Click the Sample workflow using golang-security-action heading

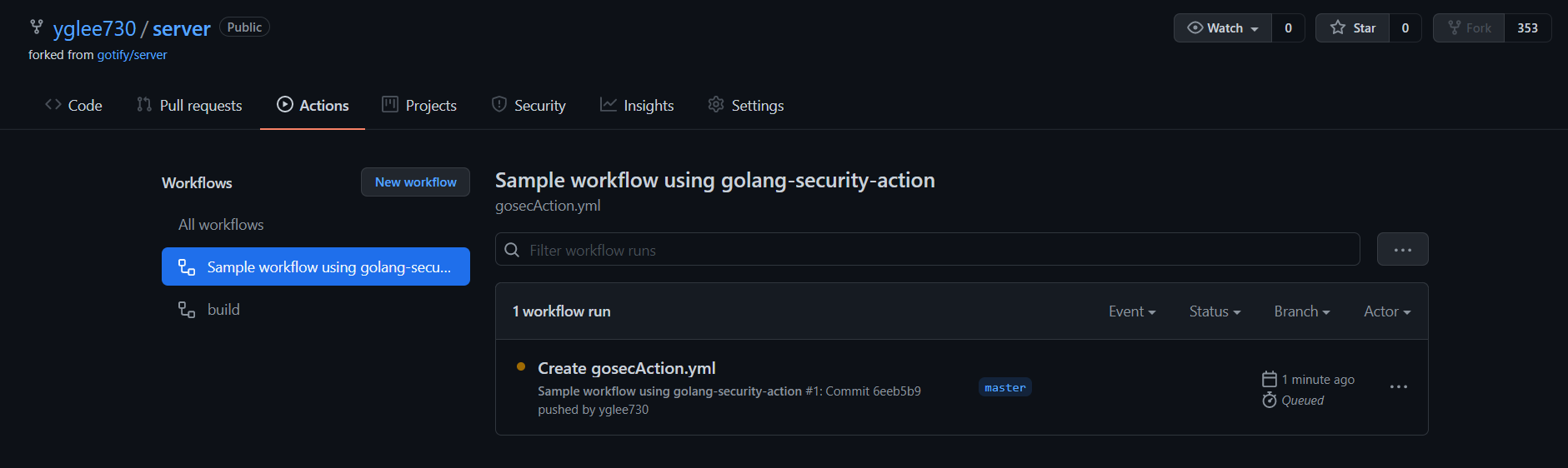coord(715,181)
